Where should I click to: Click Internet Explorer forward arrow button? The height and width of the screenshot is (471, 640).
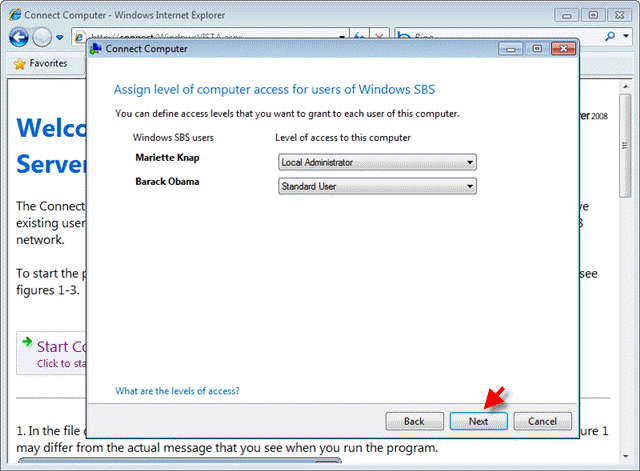[42, 38]
